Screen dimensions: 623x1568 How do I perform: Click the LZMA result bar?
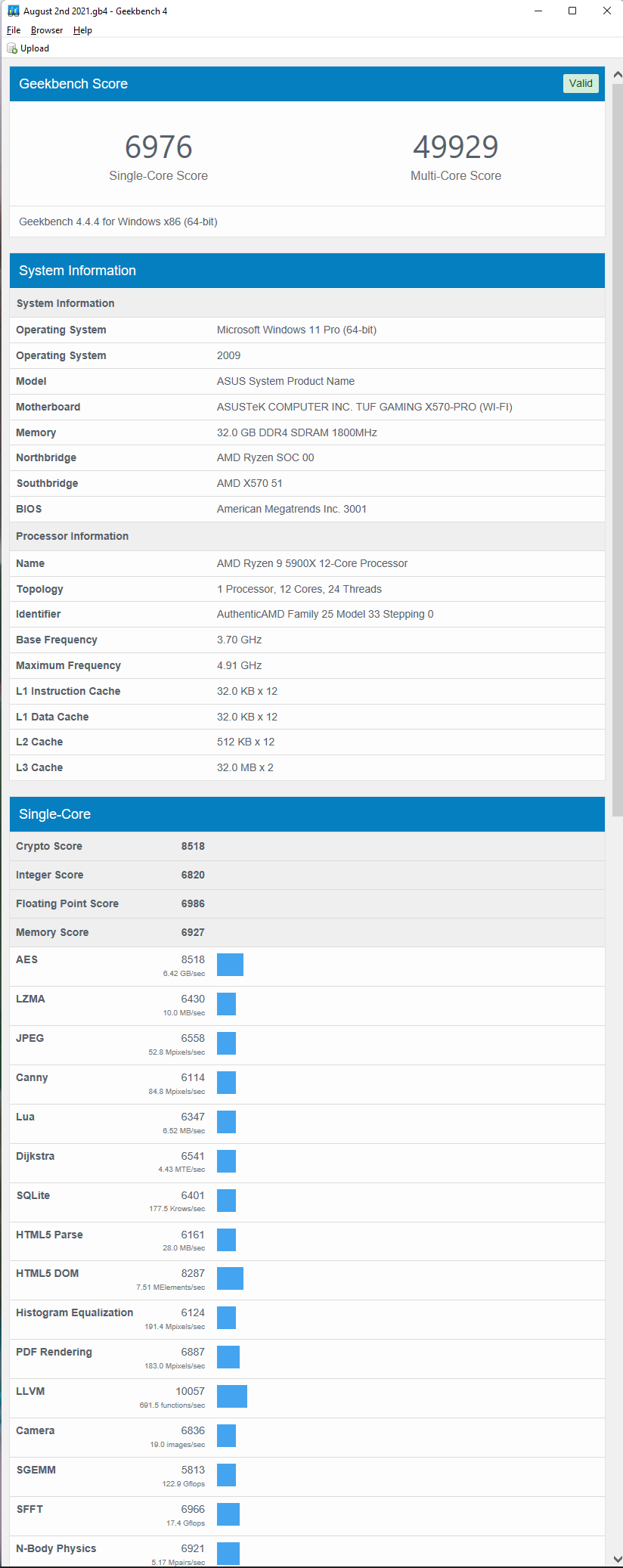(x=226, y=1004)
